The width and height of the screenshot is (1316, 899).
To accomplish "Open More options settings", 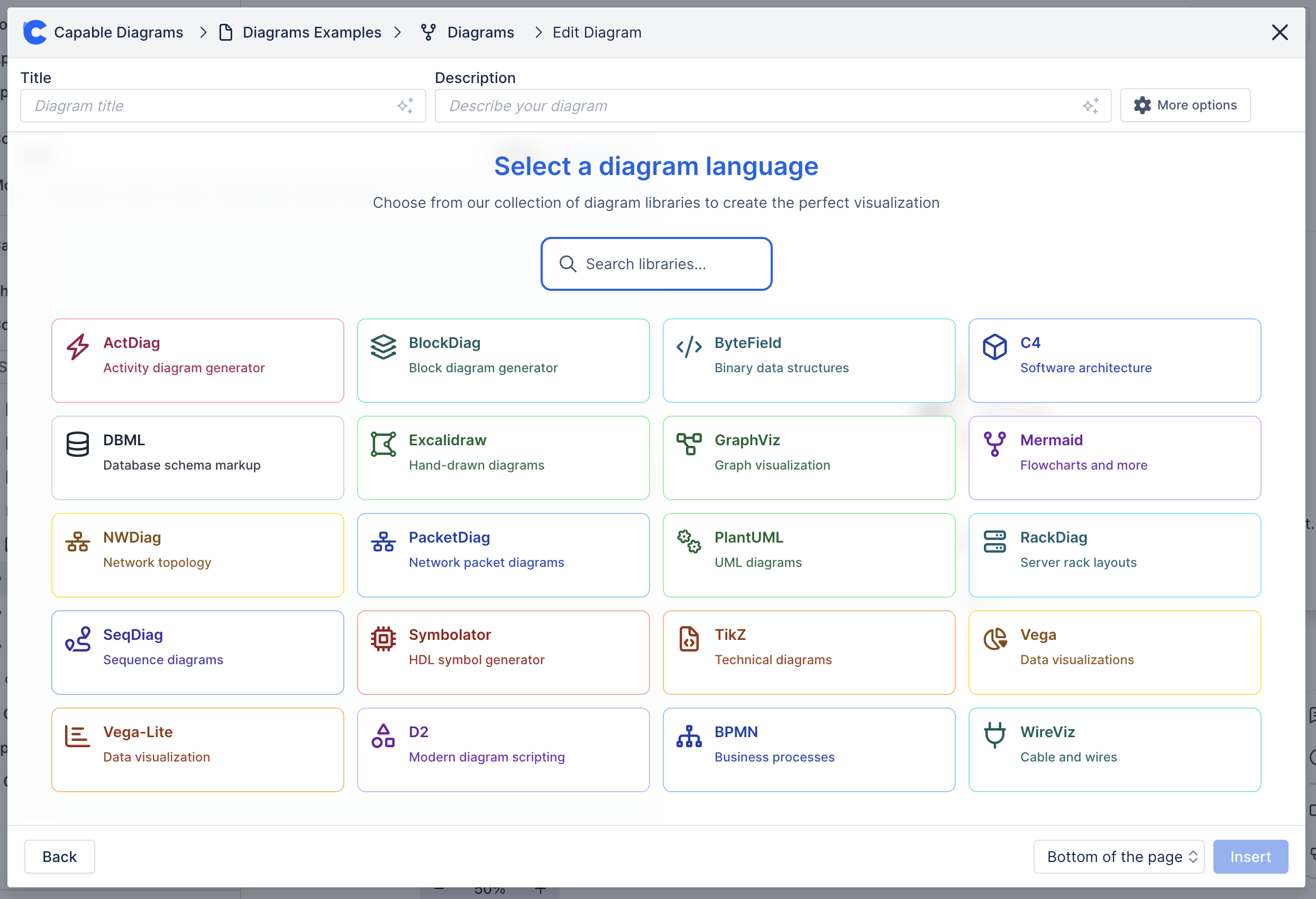I will tap(1185, 105).
